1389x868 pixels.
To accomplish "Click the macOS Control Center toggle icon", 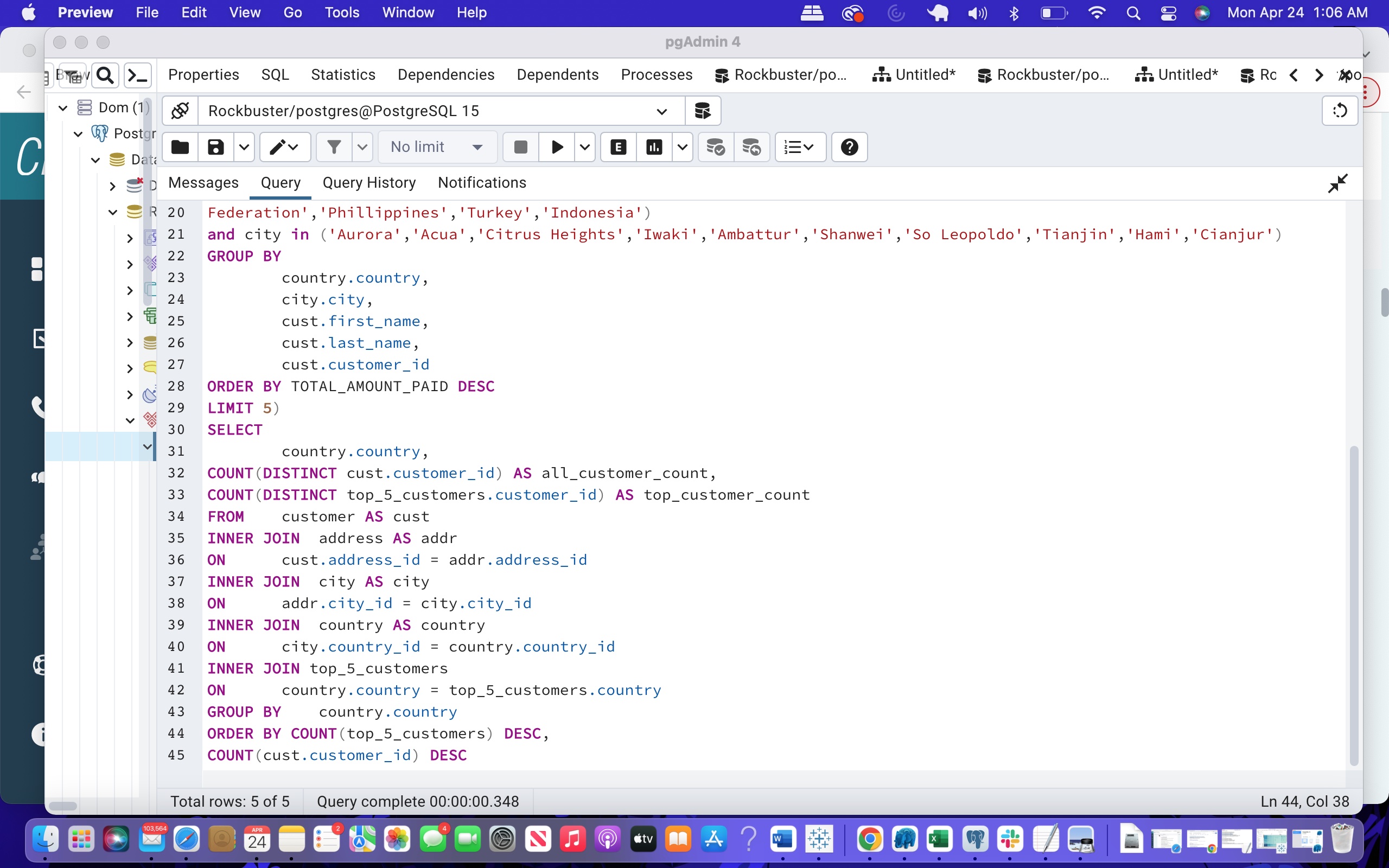I will 1168,12.
